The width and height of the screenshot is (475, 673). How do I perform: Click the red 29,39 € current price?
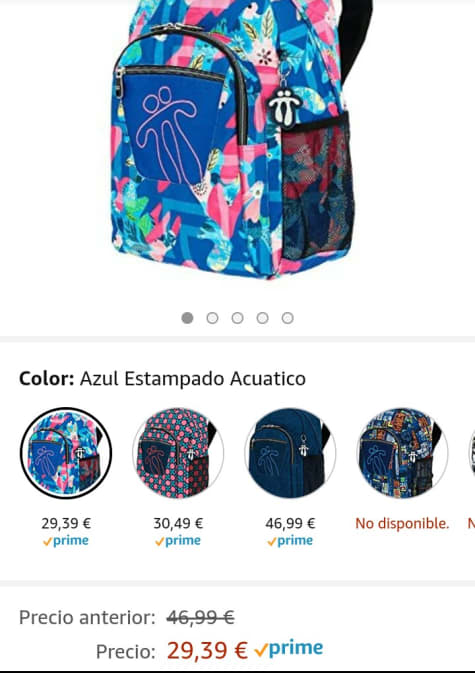point(207,650)
